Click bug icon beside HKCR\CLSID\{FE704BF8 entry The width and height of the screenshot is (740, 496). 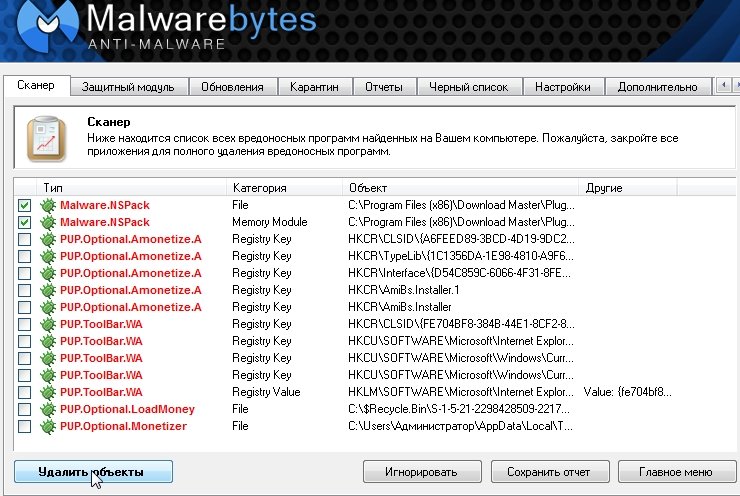coord(48,324)
